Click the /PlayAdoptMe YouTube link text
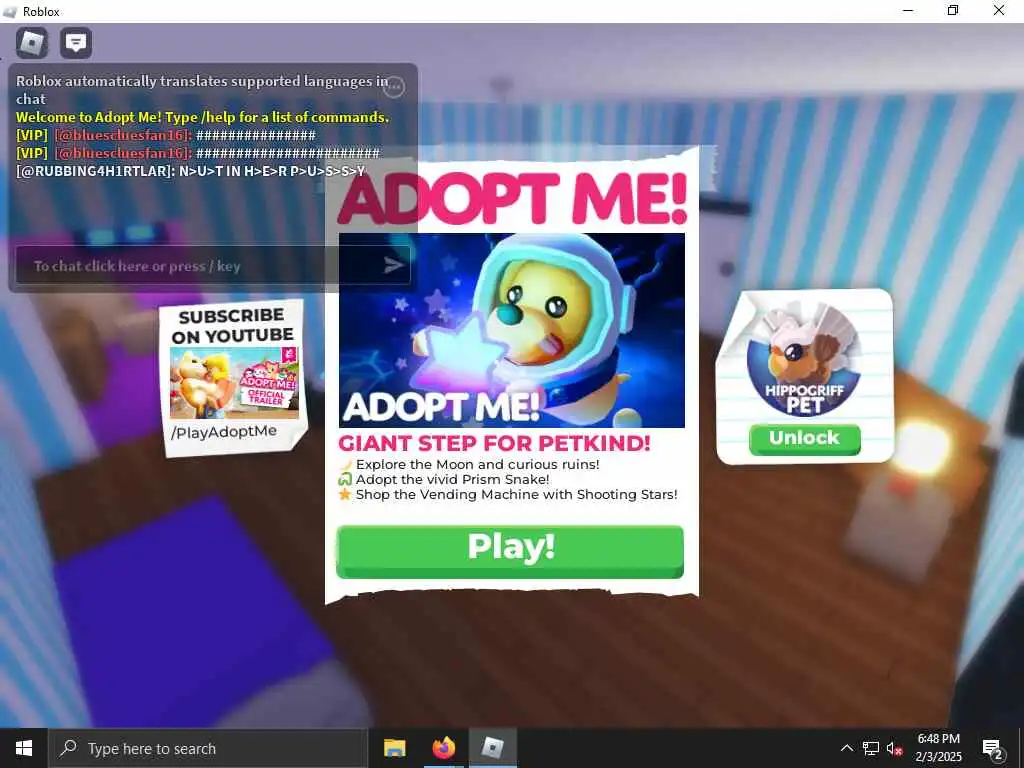The width and height of the screenshot is (1024, 768). pos(224,432)
